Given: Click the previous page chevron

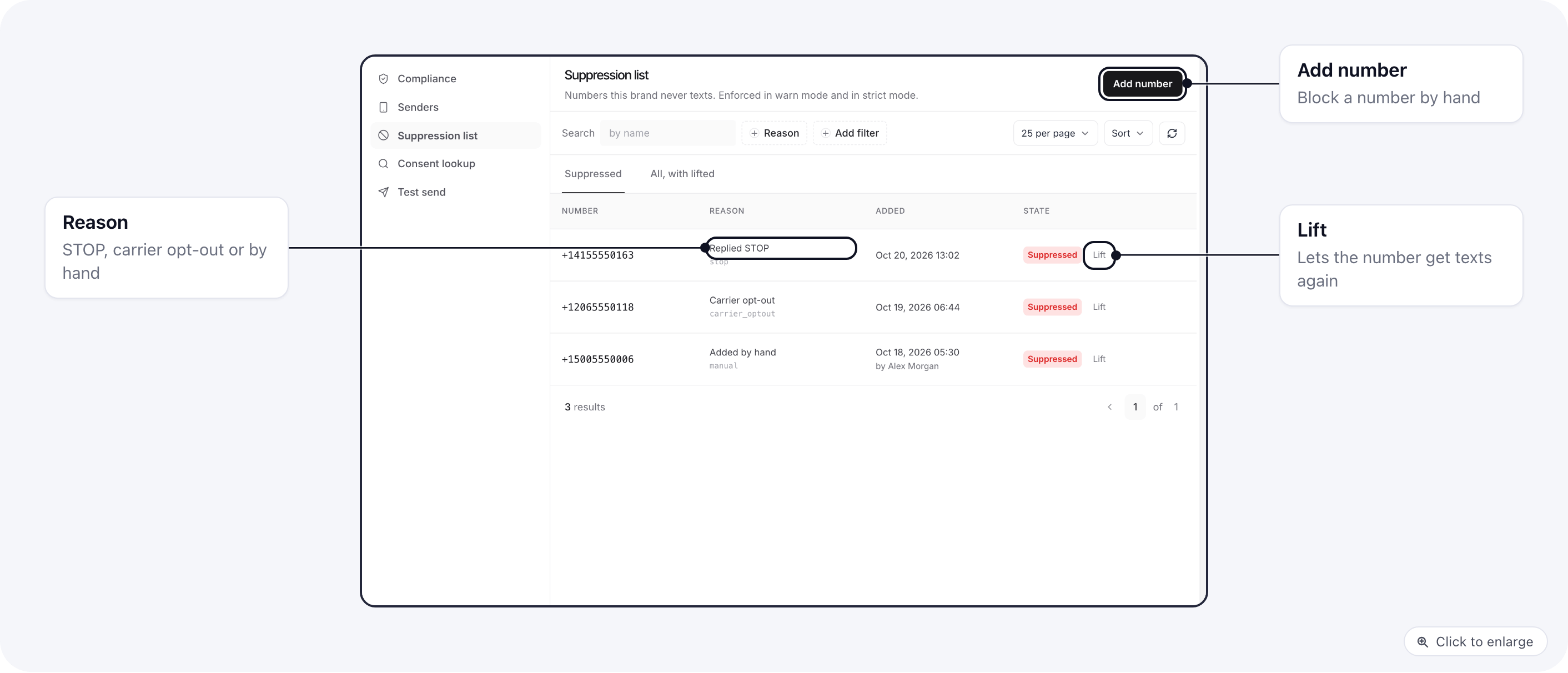Looking at the screenshot, I should pos(1110,407).
